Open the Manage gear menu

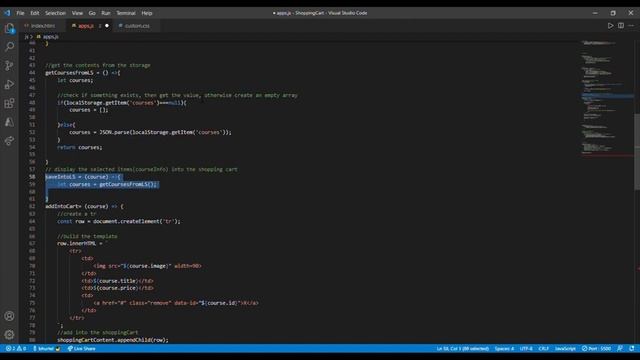click(x=9, y=335)
